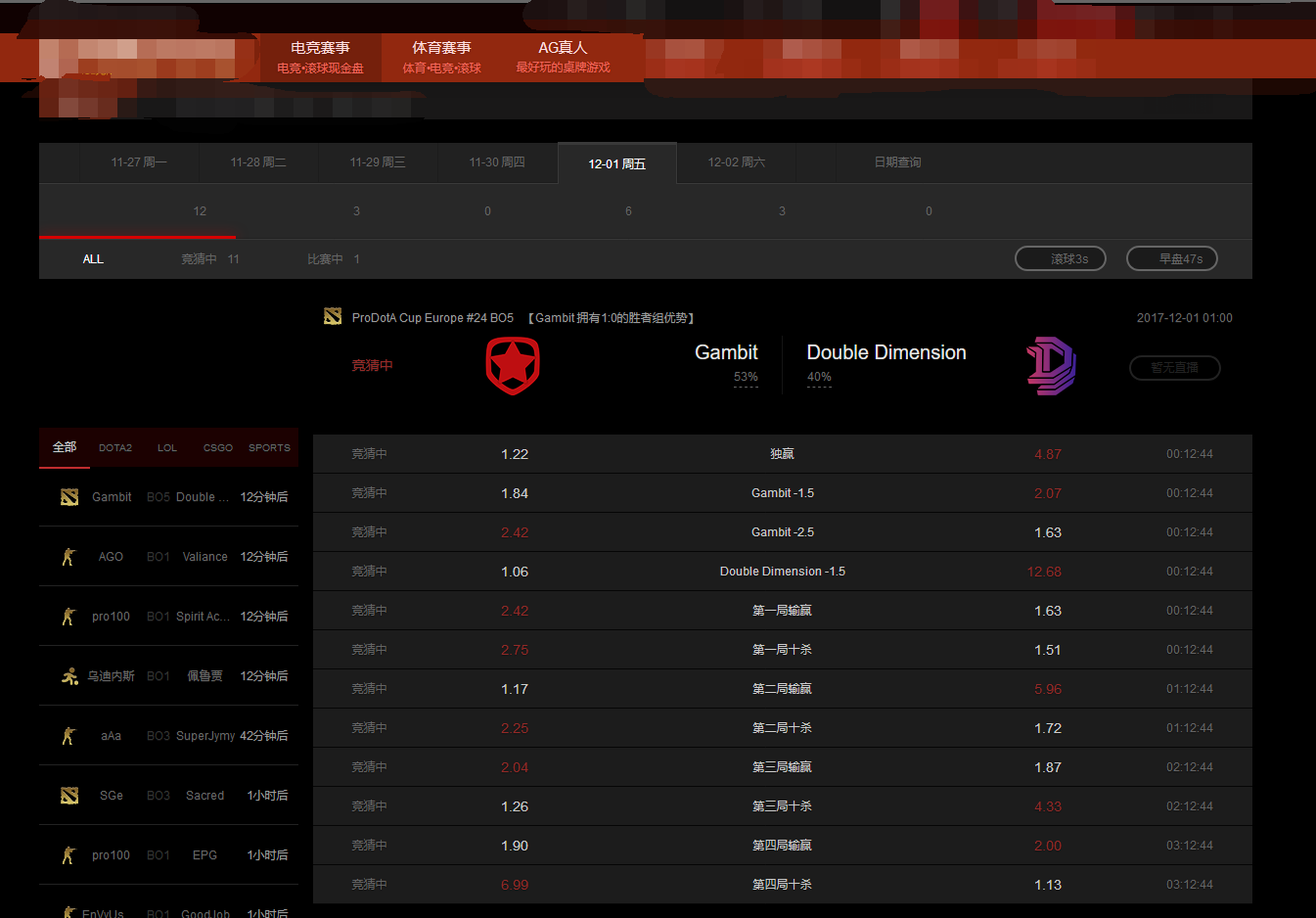This screenshot has width=1316, height=918.
Task: Pick the 1.63 odds for Gambit -2.5
Action: [1048, 532]
